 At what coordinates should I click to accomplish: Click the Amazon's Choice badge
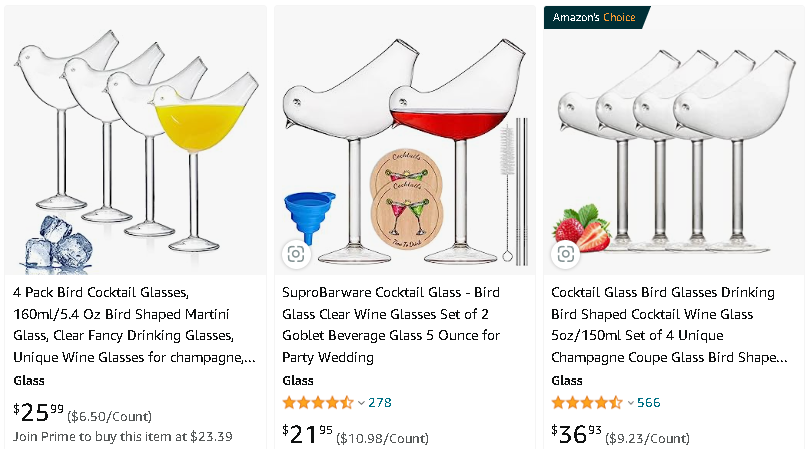tap(596, 17)
